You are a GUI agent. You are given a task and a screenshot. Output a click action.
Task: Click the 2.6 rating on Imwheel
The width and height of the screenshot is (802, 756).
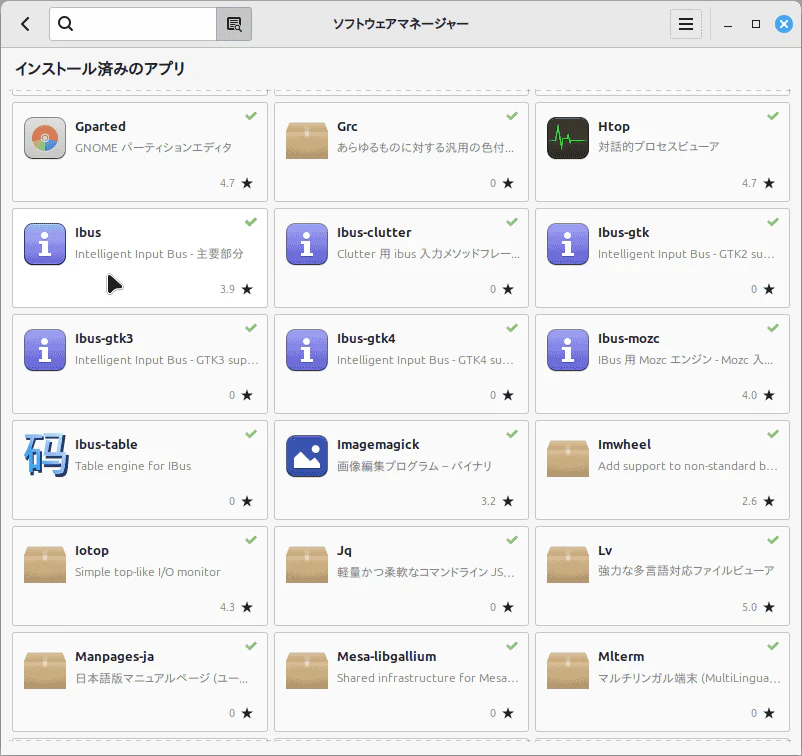click(x=749, y=501)
